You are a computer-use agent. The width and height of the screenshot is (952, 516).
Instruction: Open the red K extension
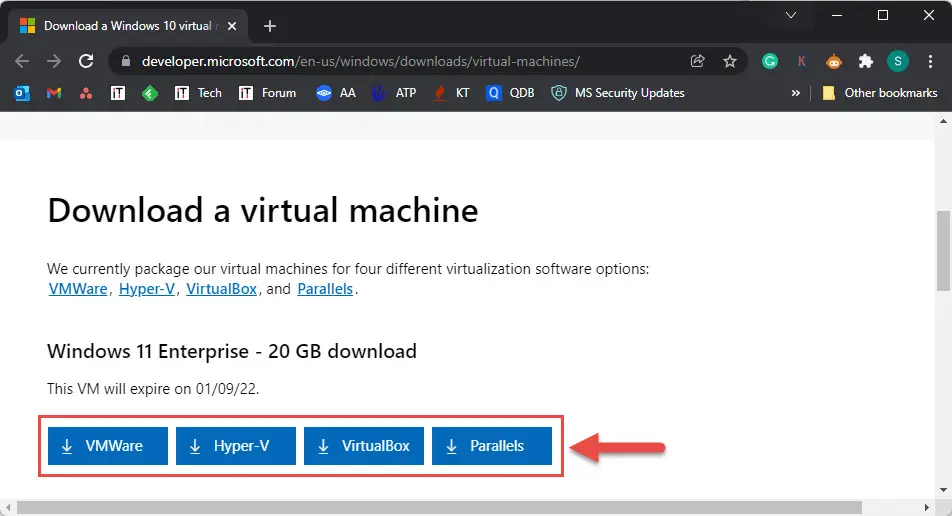click(x=801, y=61)
